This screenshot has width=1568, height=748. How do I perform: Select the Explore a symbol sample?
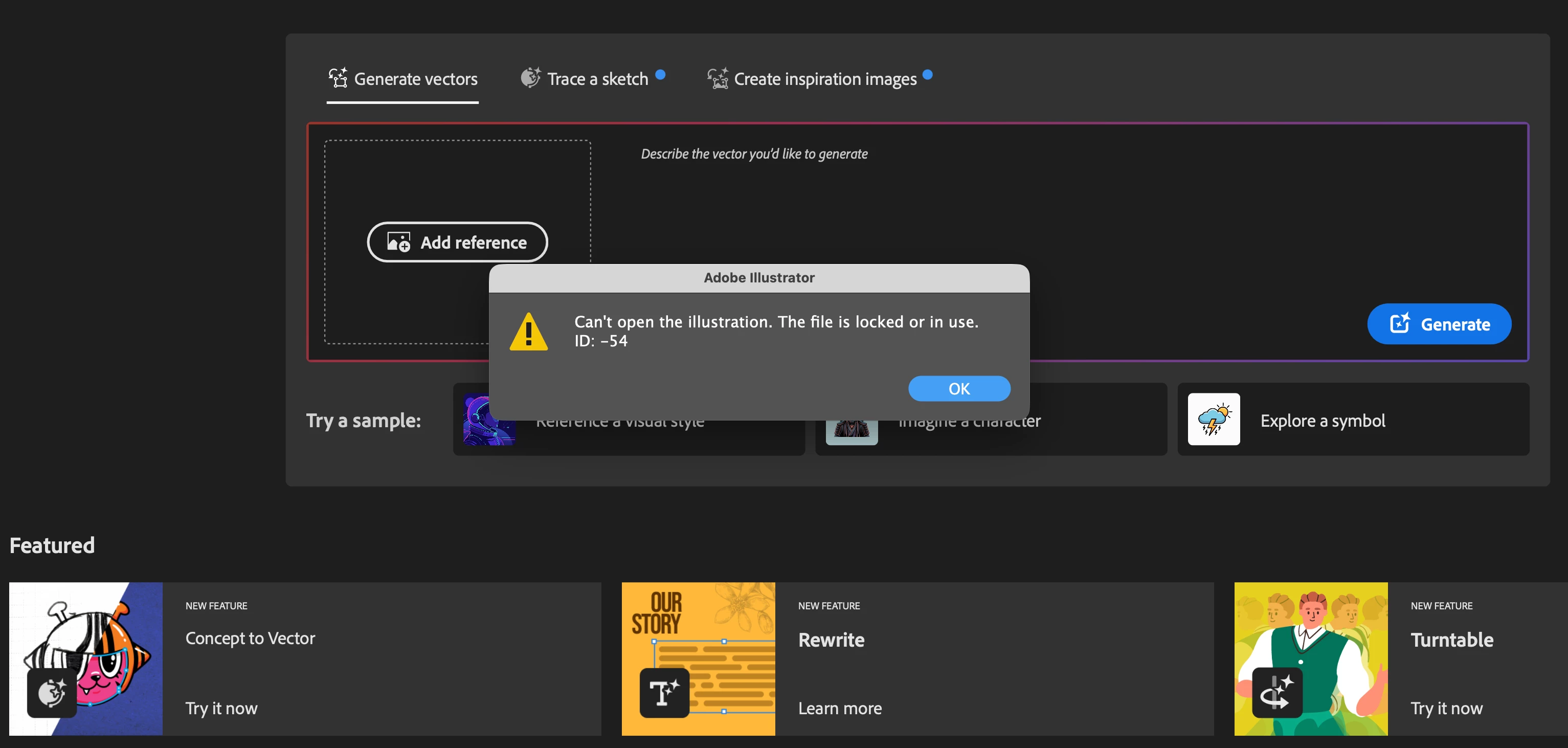1353,420
